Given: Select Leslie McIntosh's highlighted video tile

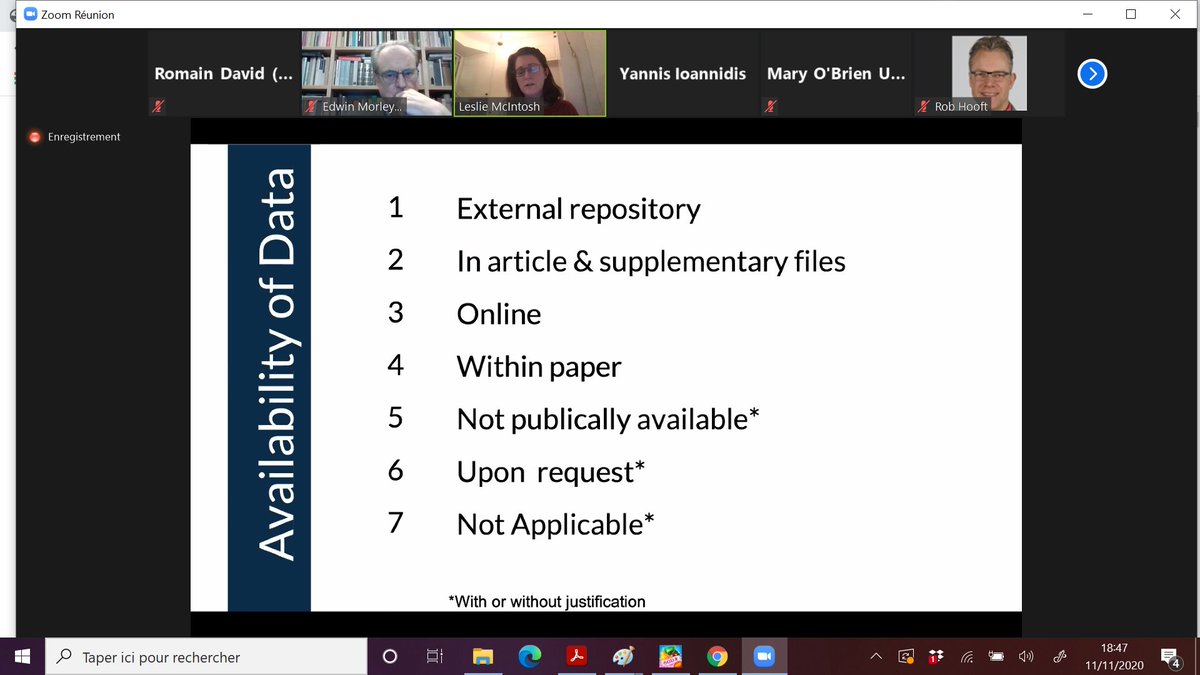Looking at the screenshot, I should click(x=529, y=70).
